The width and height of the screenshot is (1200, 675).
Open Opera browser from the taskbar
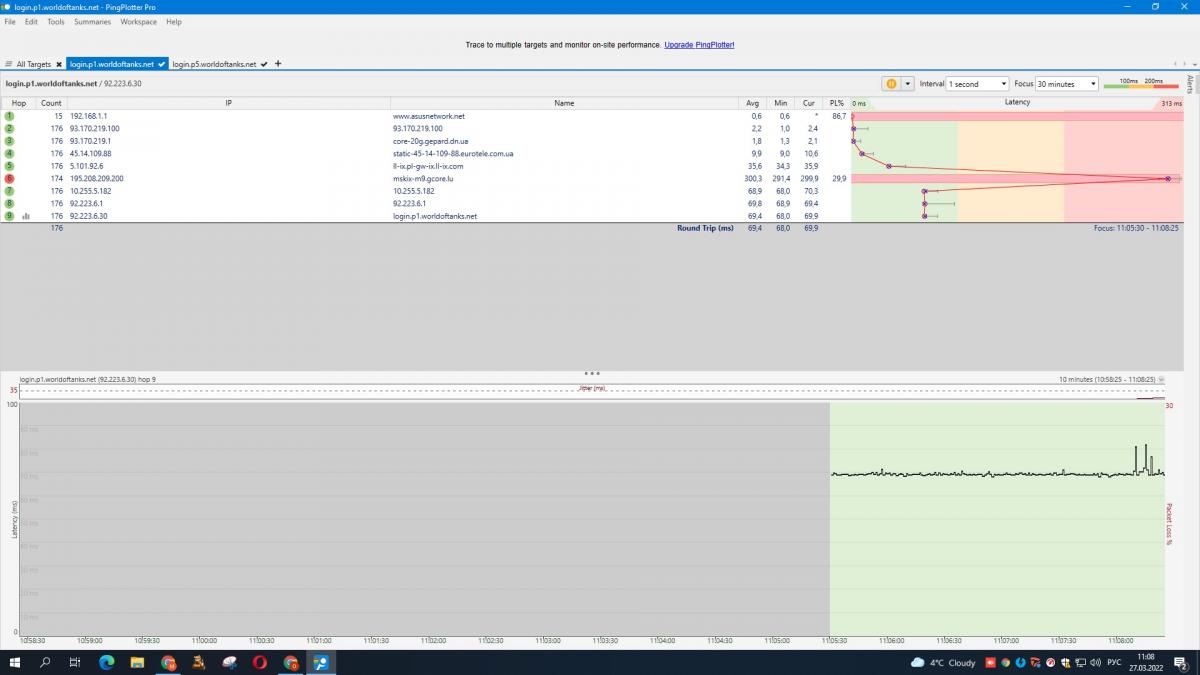tap(260, 662)
